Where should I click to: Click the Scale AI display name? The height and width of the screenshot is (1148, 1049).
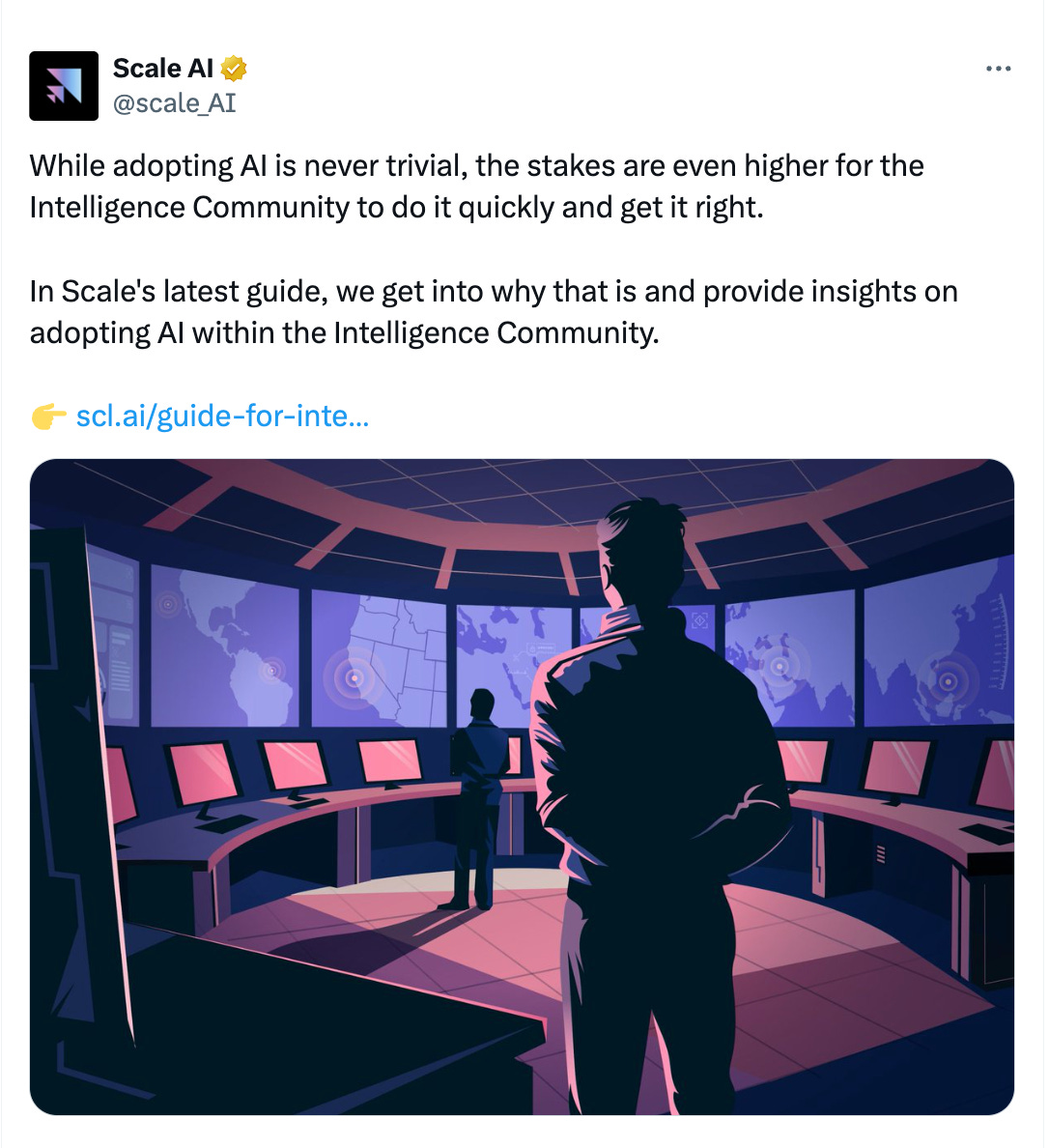pyautogui.click(x=162, y=68)
